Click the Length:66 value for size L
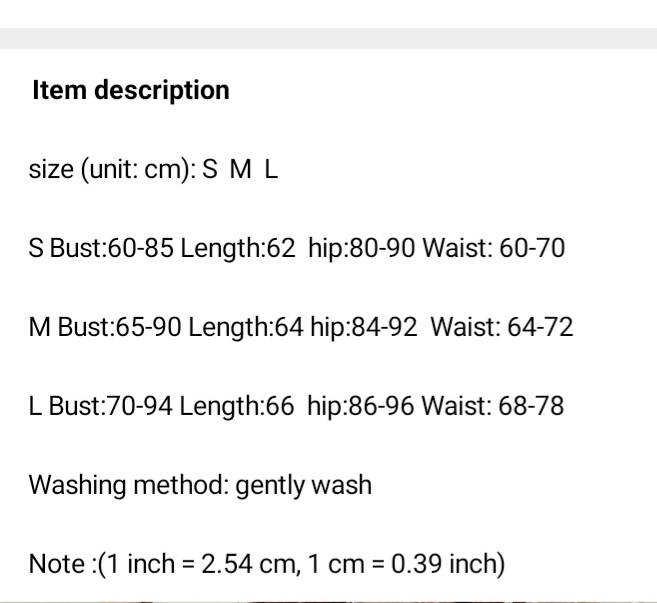Viewport: 657px width, 603px height. click(x=237, y=406)
